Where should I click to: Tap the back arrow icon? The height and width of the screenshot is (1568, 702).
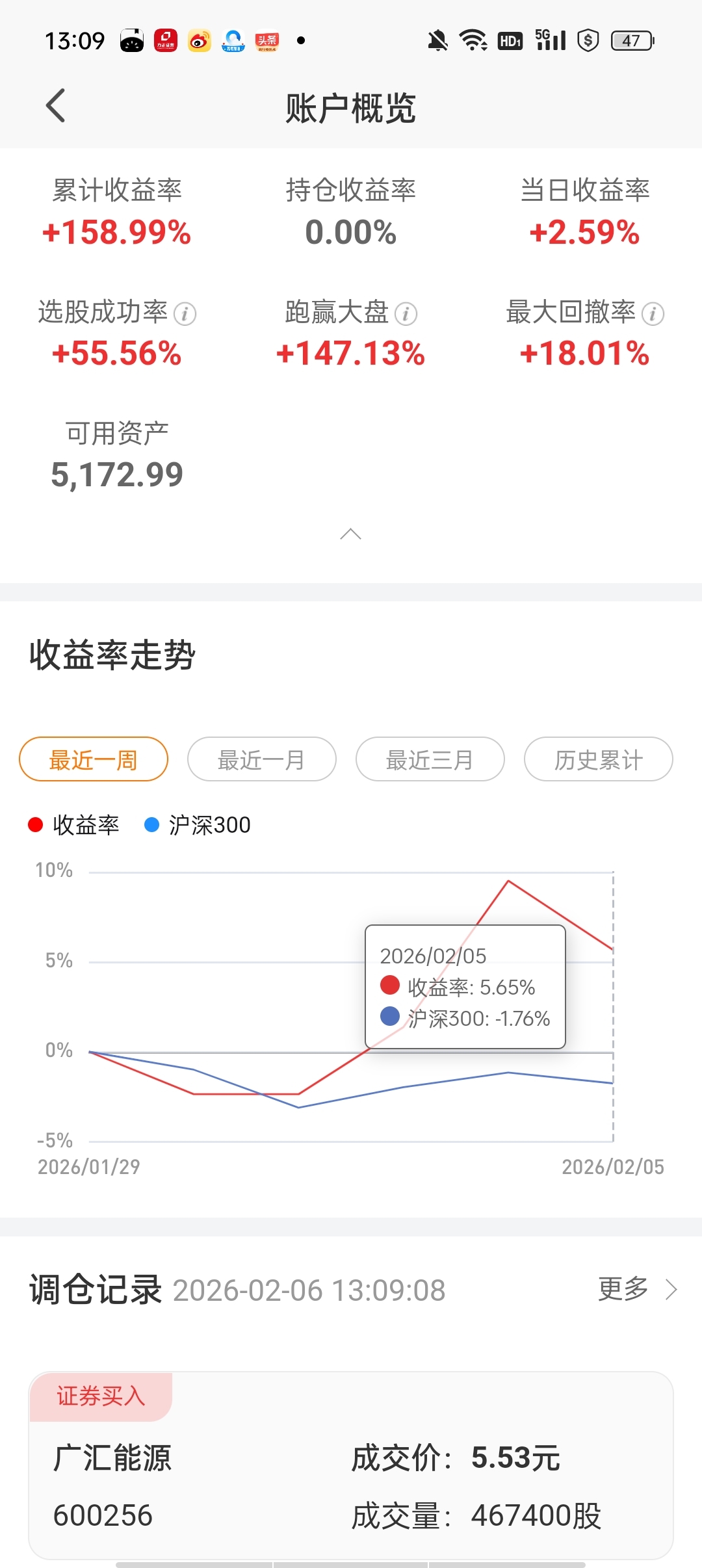point(56,105)
